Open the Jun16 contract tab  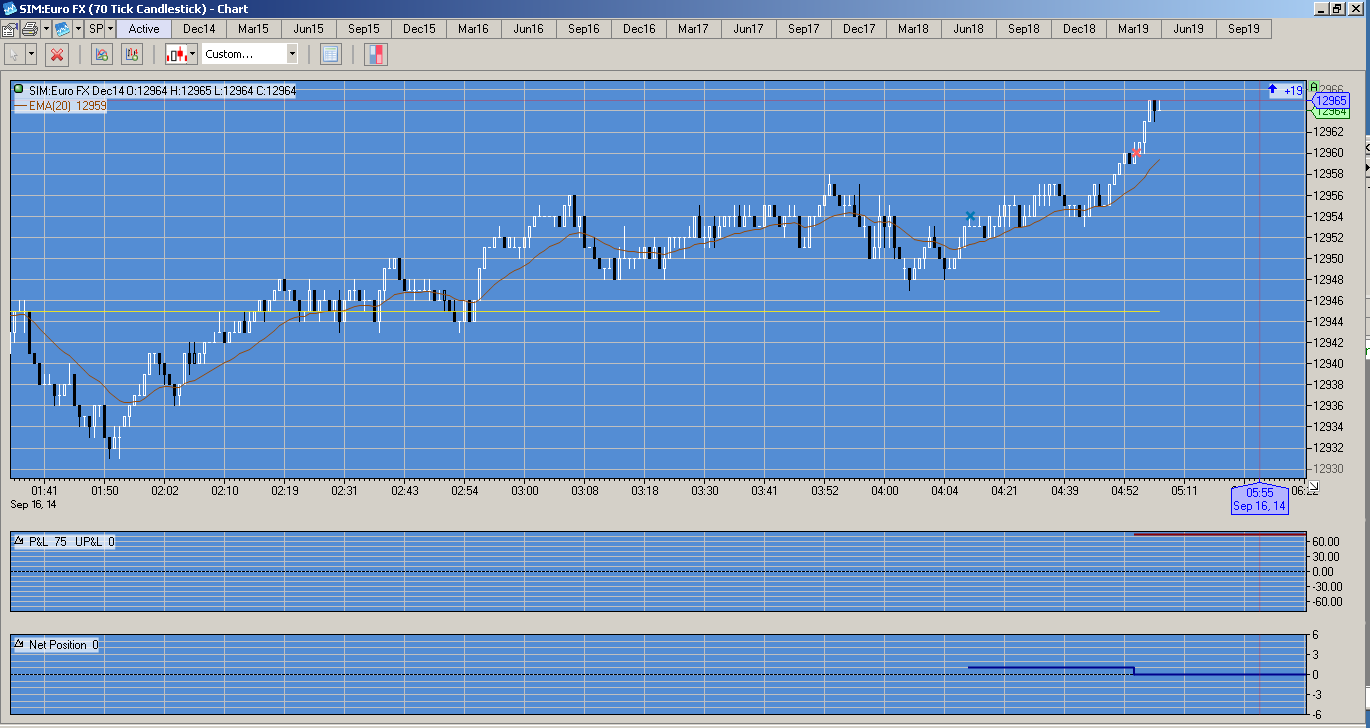click(x=529, y=29)
